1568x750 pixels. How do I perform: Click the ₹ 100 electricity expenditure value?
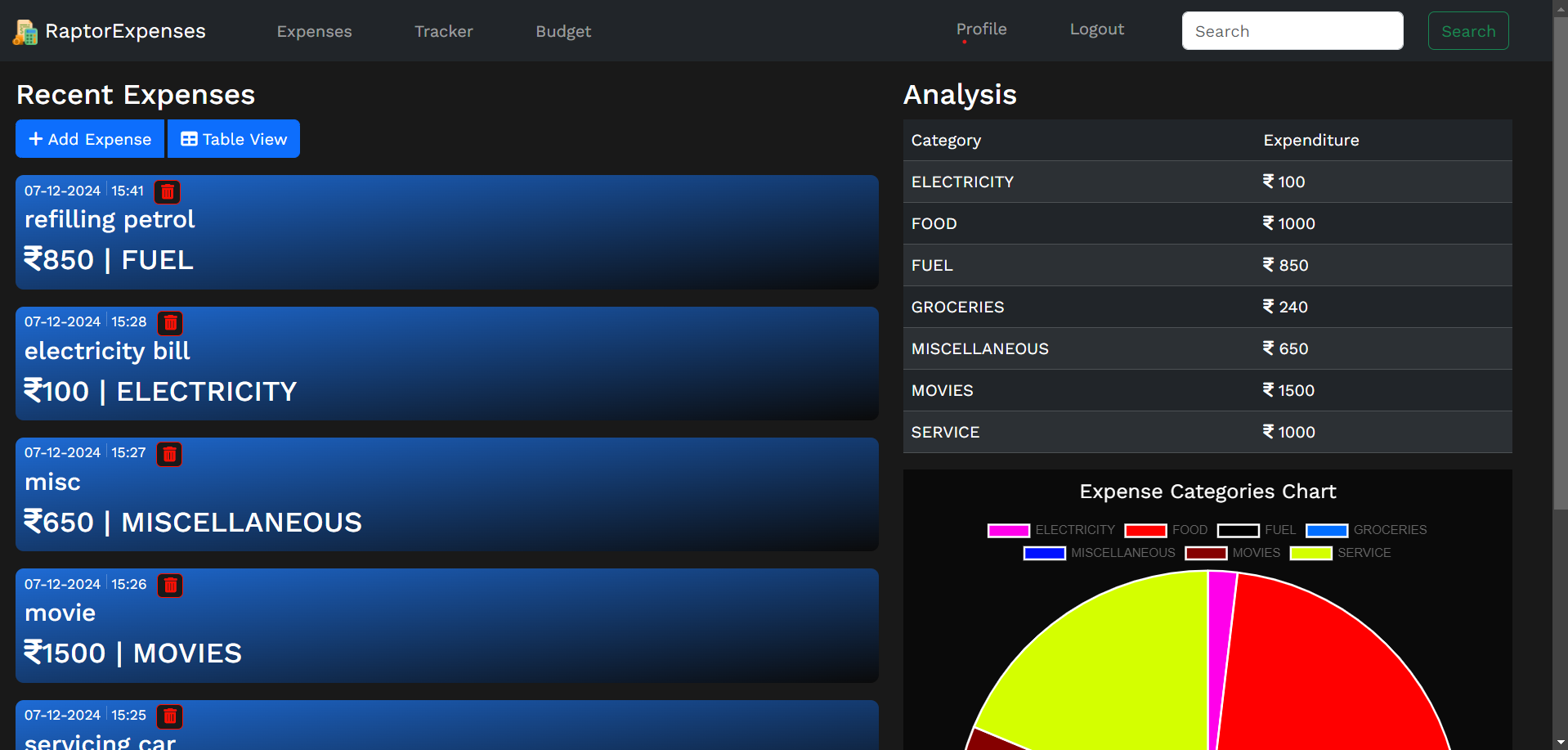click(1284, 182)
